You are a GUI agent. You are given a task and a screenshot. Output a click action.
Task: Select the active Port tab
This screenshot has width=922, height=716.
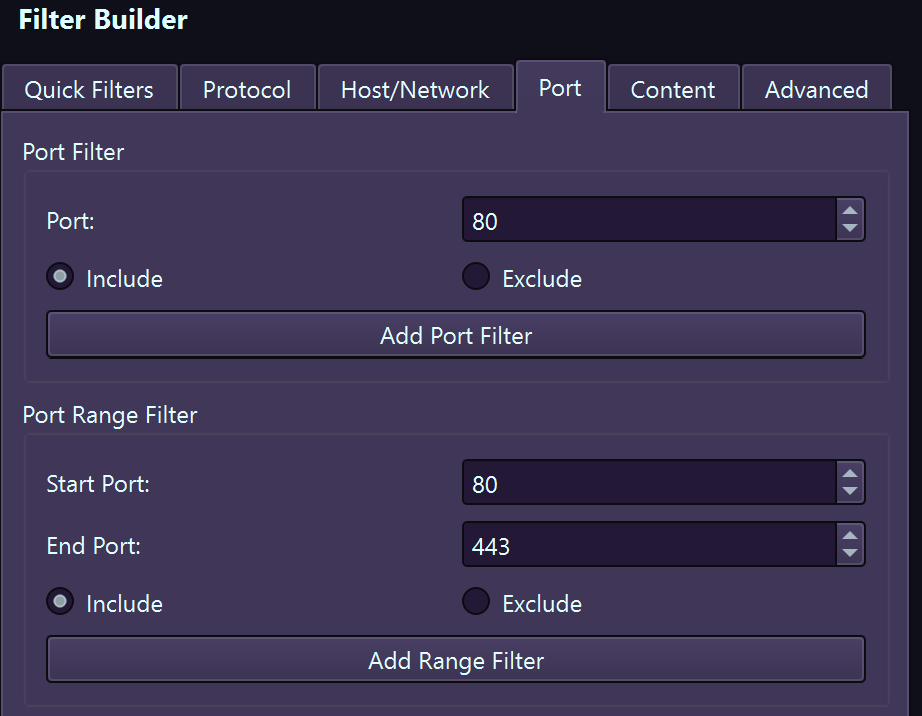[560, 88]
